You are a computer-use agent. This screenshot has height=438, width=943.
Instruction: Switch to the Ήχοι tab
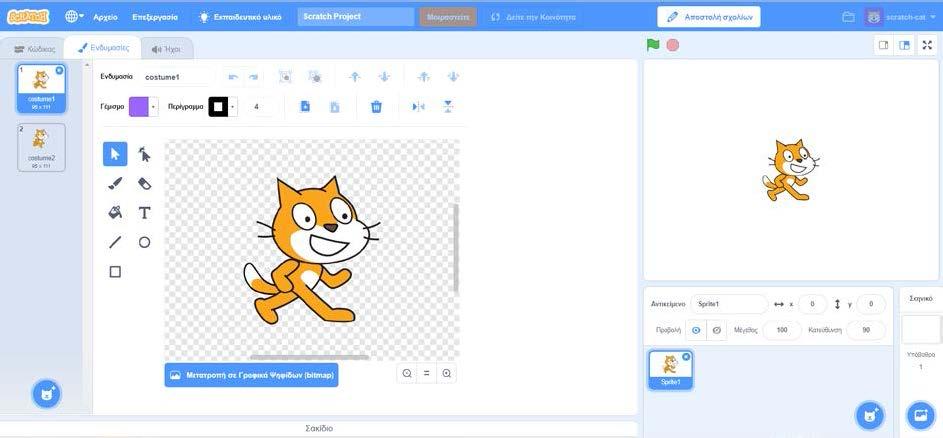click(167, 49)
